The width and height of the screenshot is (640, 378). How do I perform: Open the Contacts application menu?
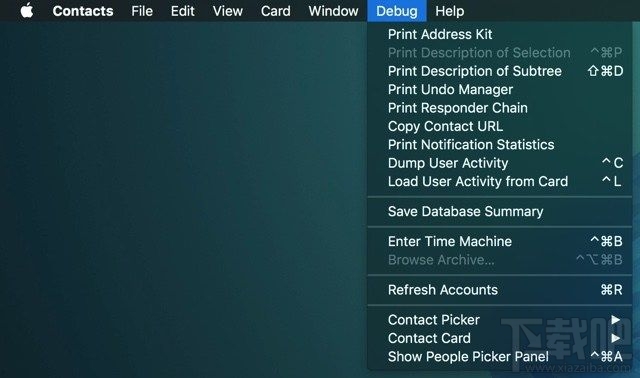tap(83, 11)
